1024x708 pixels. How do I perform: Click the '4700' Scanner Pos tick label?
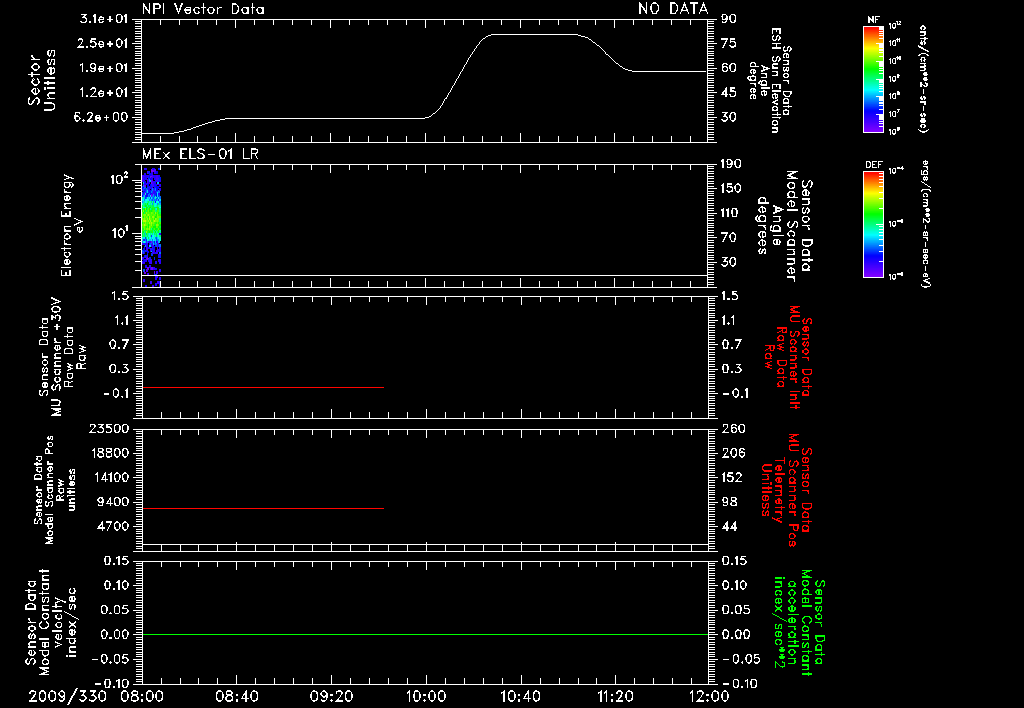(x=113, y=526)
